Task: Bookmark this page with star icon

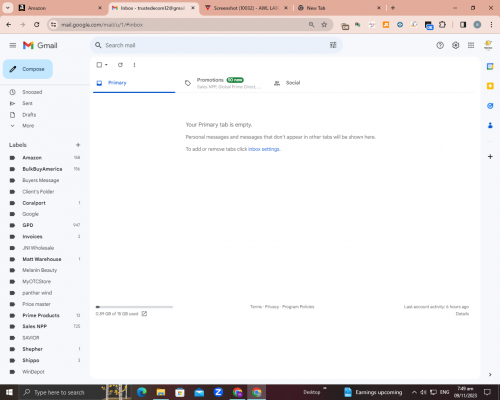Action: [324, 25]
